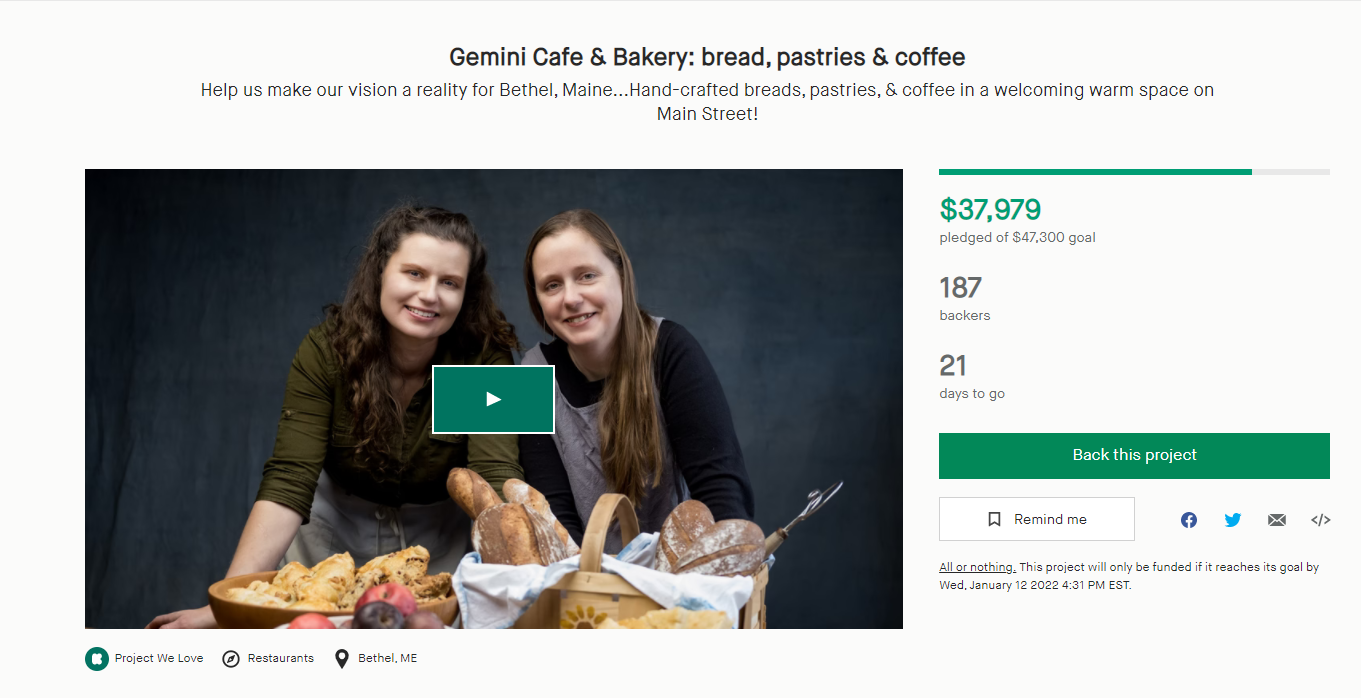
Task: Open the embed code icon
Action: (1320, 520)
